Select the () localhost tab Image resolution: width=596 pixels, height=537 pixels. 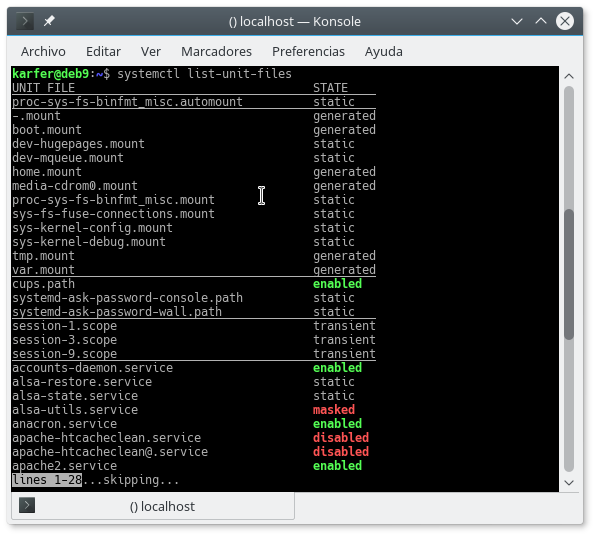point(153,506)
